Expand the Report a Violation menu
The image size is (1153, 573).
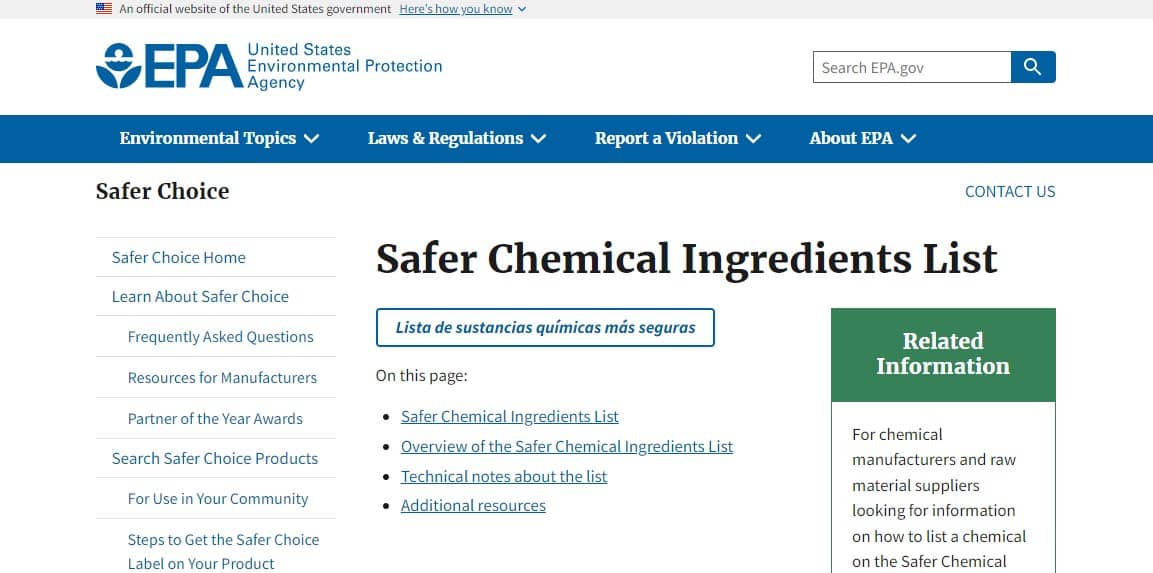(x=677, y=139)
